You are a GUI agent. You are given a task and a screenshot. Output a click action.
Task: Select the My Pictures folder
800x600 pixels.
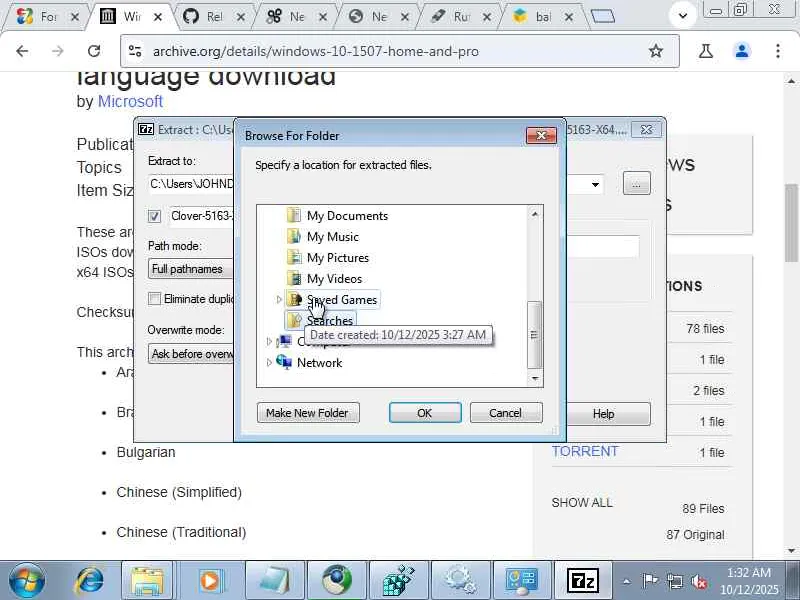coord(338,258)
